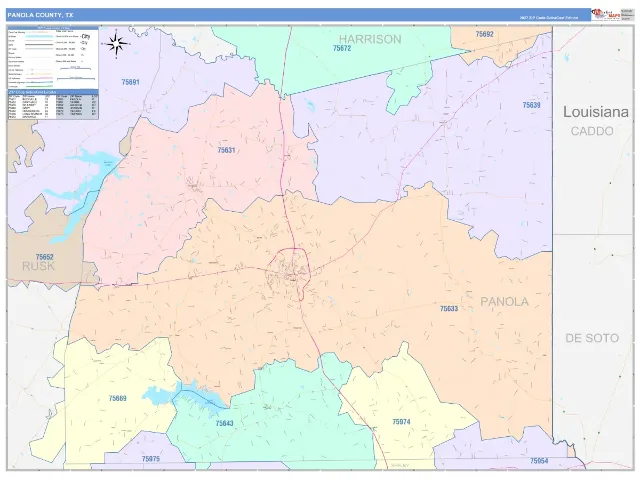Click the PANOLA county label
Image resolution: width=640 pixels, height=480 pixels.
504,302
